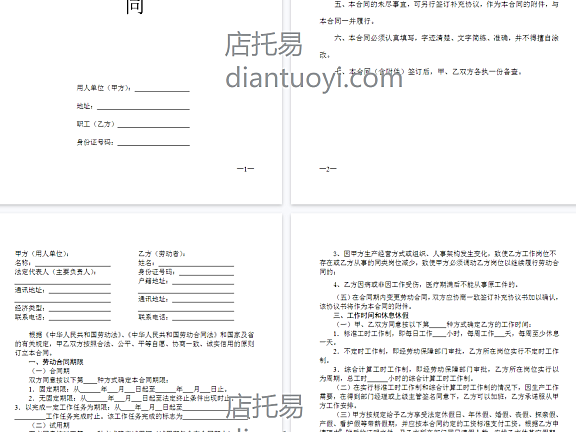The image size is (576, 432).
Task: Click the "职工（乙方）" label on page 1
Action: coord(96,124)
